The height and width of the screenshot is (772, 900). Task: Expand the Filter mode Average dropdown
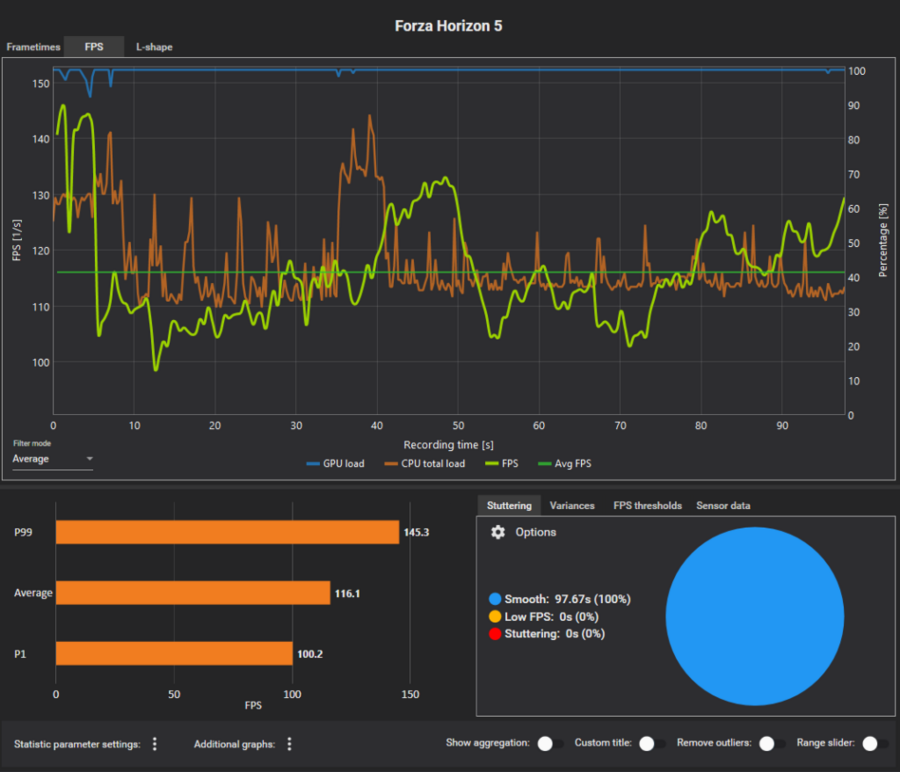[52, 459]
